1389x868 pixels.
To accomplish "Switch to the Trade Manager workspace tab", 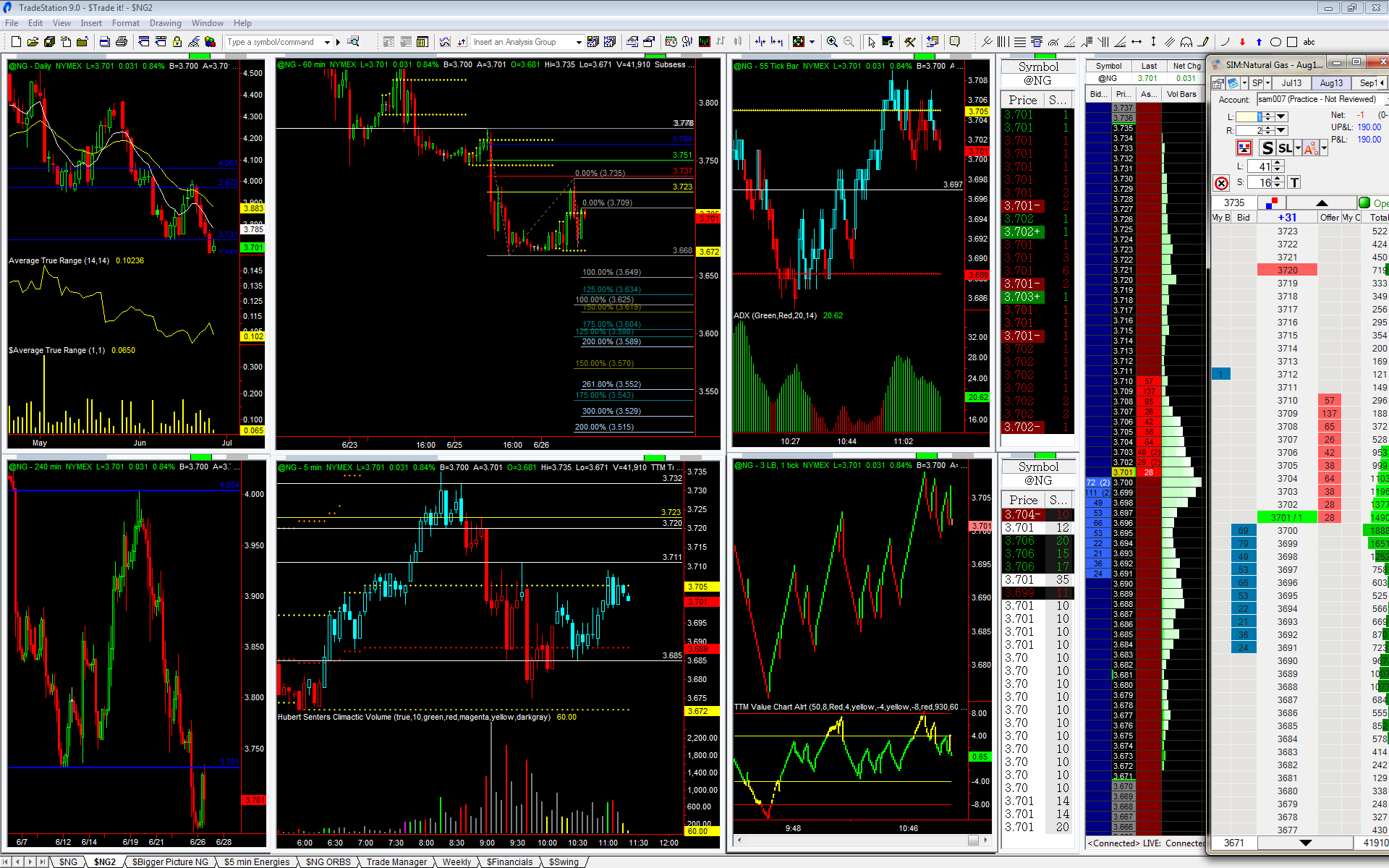I will pos(396,861).
